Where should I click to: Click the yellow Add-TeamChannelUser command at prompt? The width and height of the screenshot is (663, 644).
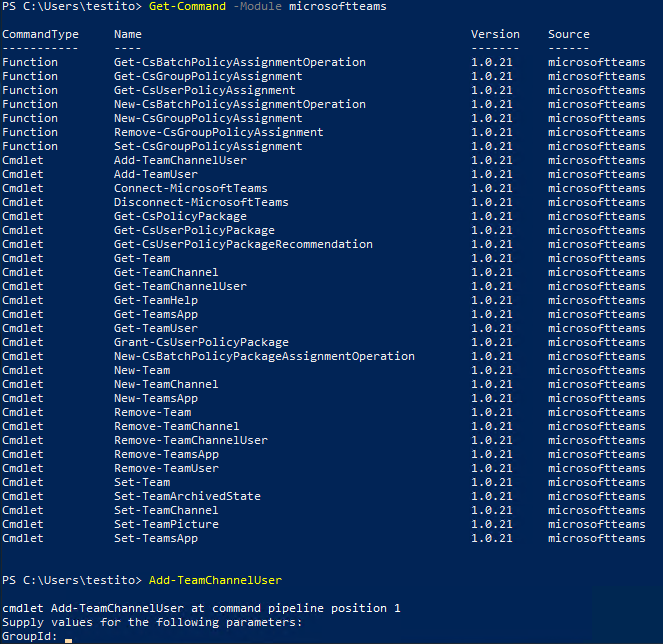tap(215, 580)
